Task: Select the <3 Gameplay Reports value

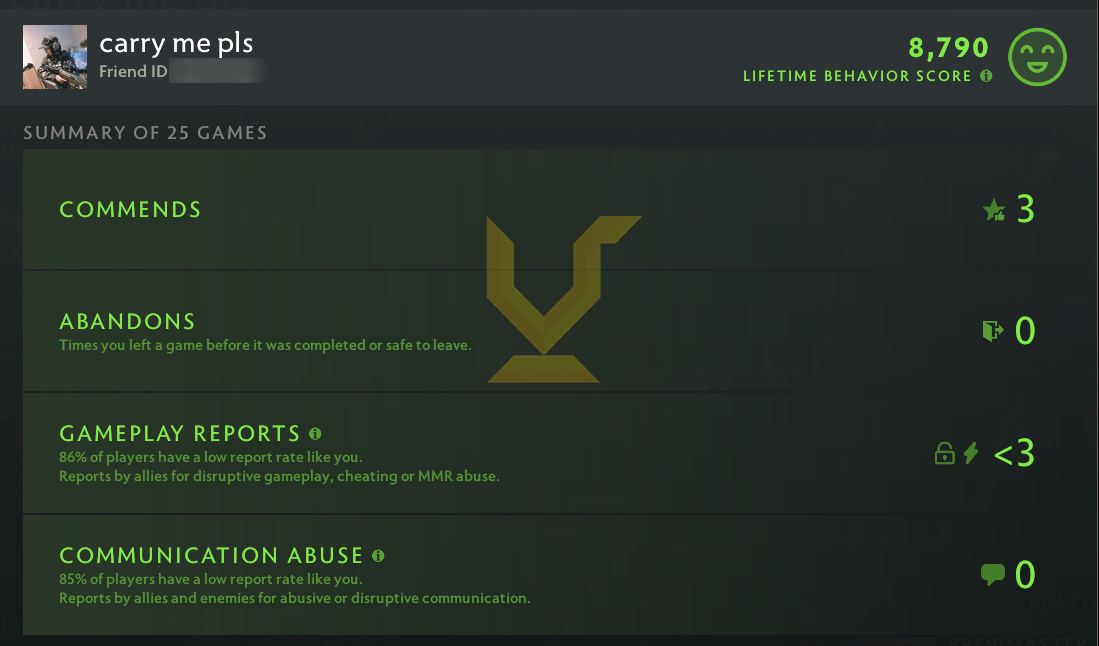Action: [1013, 453]
